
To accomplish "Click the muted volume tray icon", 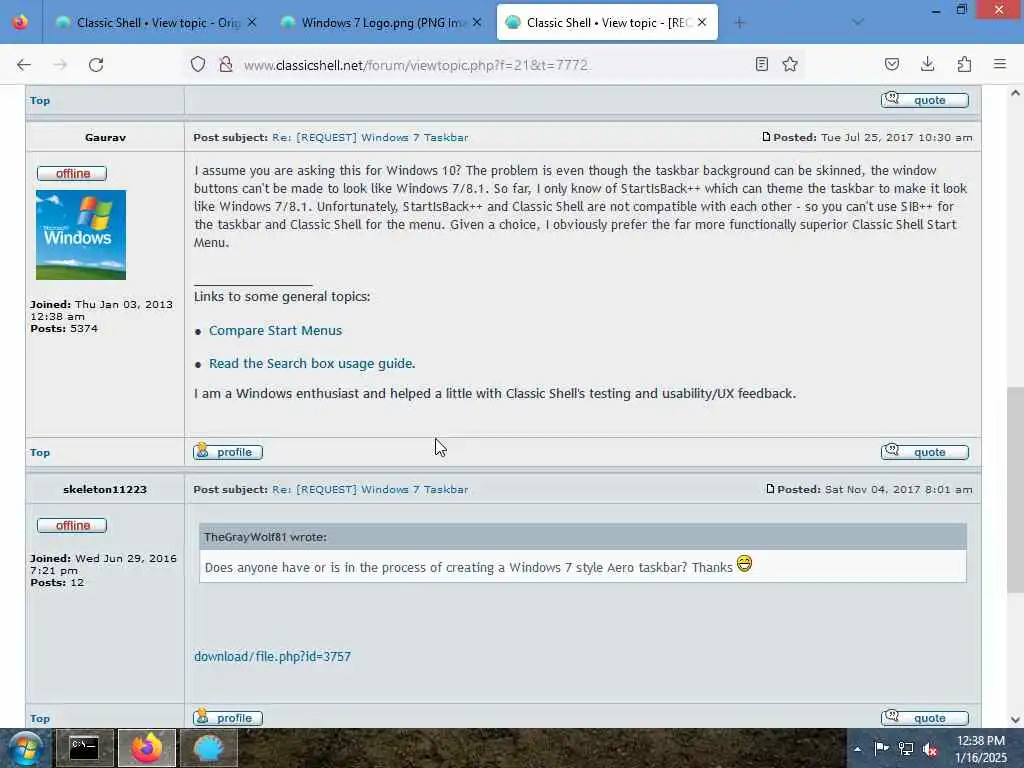I will click(x=930, y=749).
